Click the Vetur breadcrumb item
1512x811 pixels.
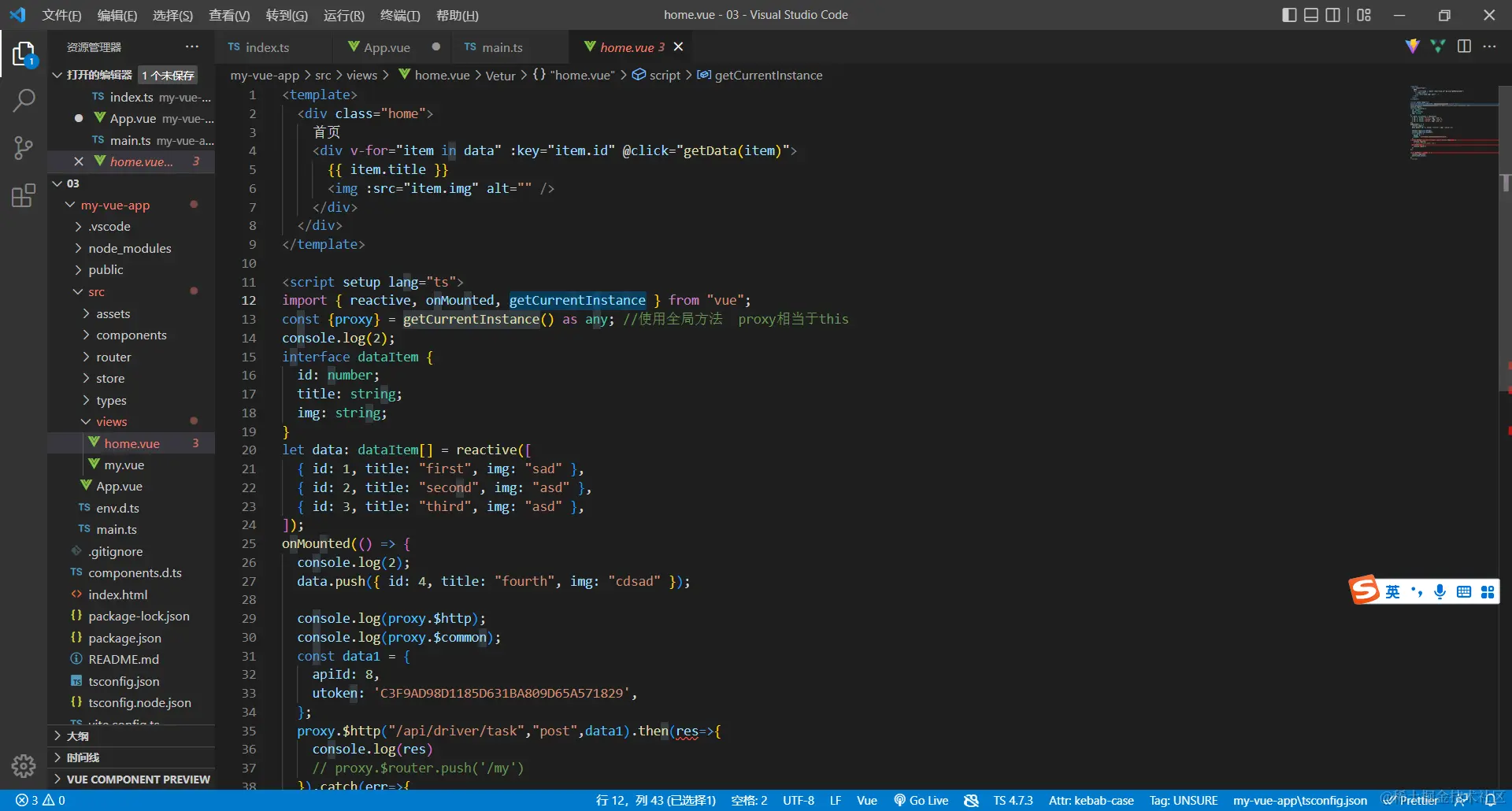pos(500,76)
